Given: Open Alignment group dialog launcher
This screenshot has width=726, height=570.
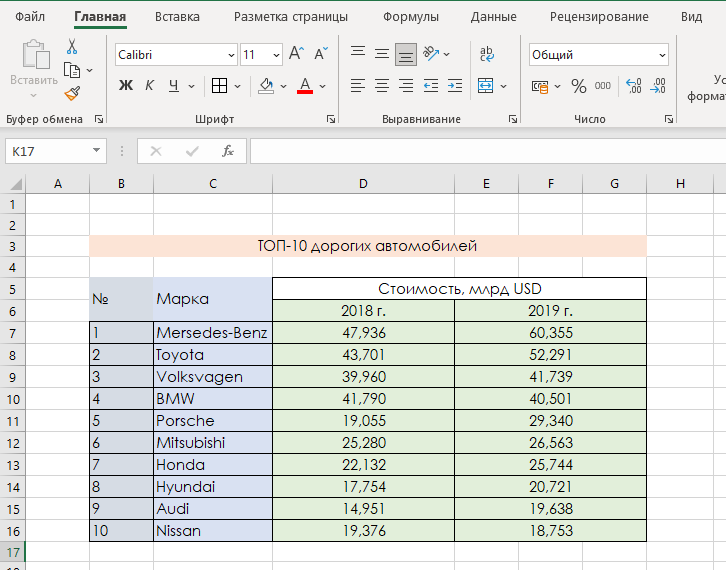Looking at the screenshot, I should [x=513, y=119].
